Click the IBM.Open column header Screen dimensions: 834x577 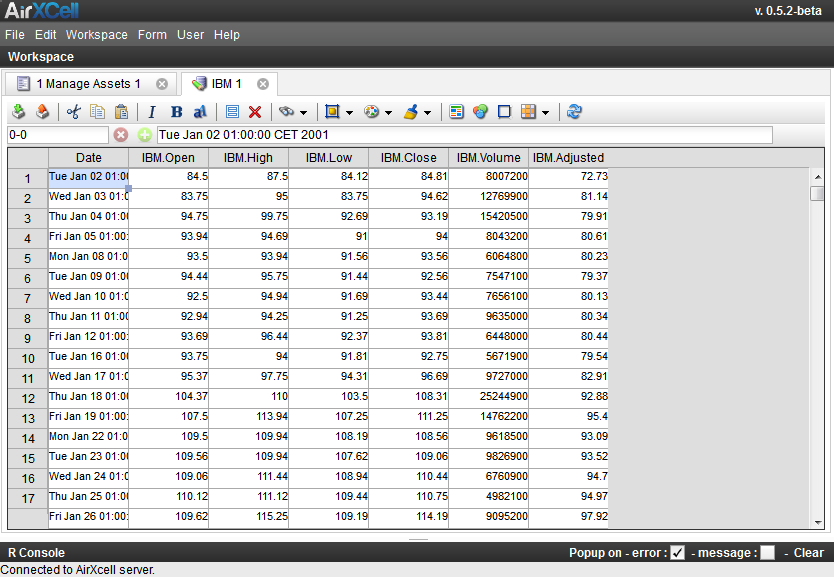tap(168, 158)
